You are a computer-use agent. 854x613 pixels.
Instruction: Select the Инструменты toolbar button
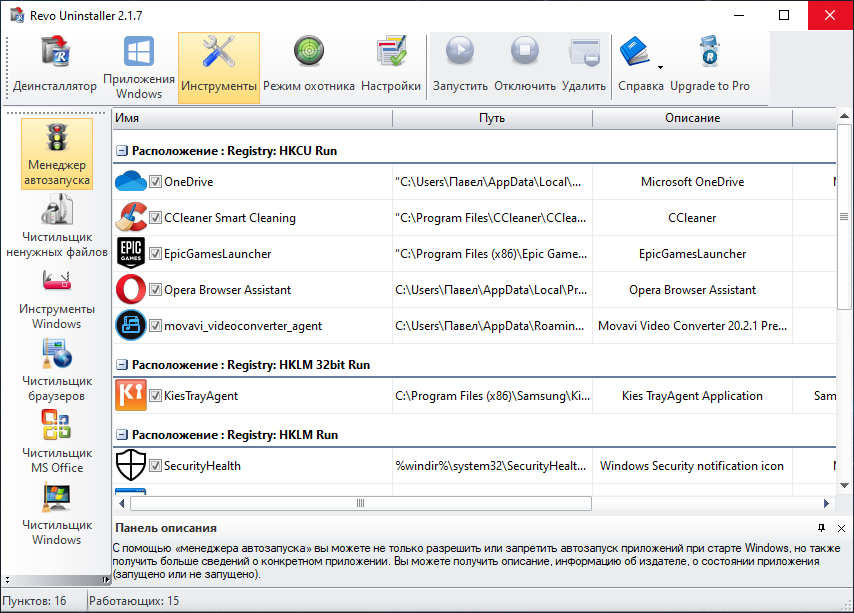[x=219, y=66]
